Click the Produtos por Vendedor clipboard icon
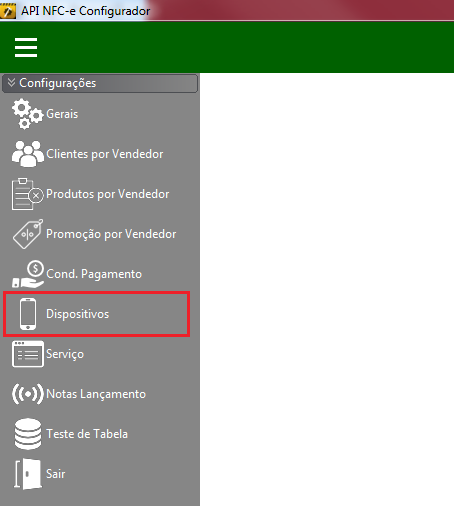This screenshot has width=454, height=506. tap(28, 194)
